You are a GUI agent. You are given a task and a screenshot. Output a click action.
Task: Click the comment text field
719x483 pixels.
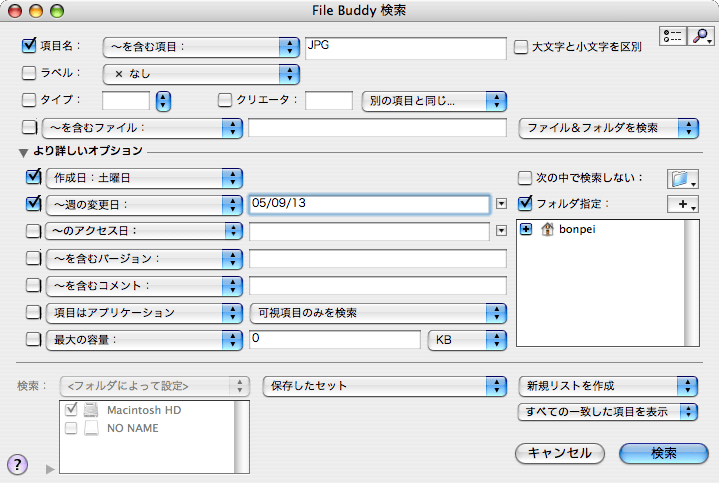coord(378,286)
